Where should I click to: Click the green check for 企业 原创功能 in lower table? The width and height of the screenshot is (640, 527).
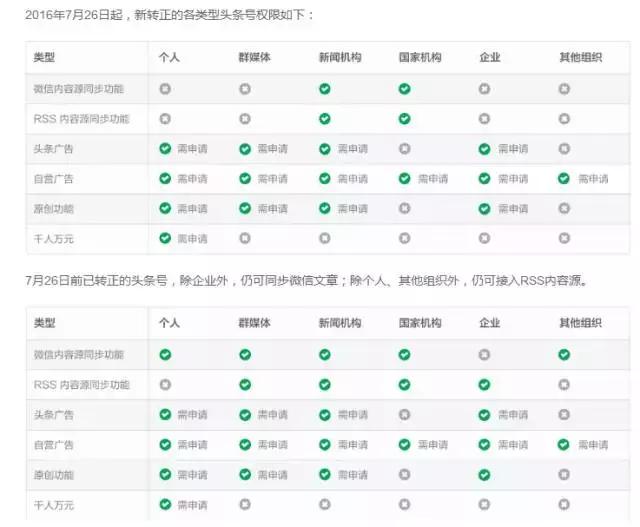point(484,475)
